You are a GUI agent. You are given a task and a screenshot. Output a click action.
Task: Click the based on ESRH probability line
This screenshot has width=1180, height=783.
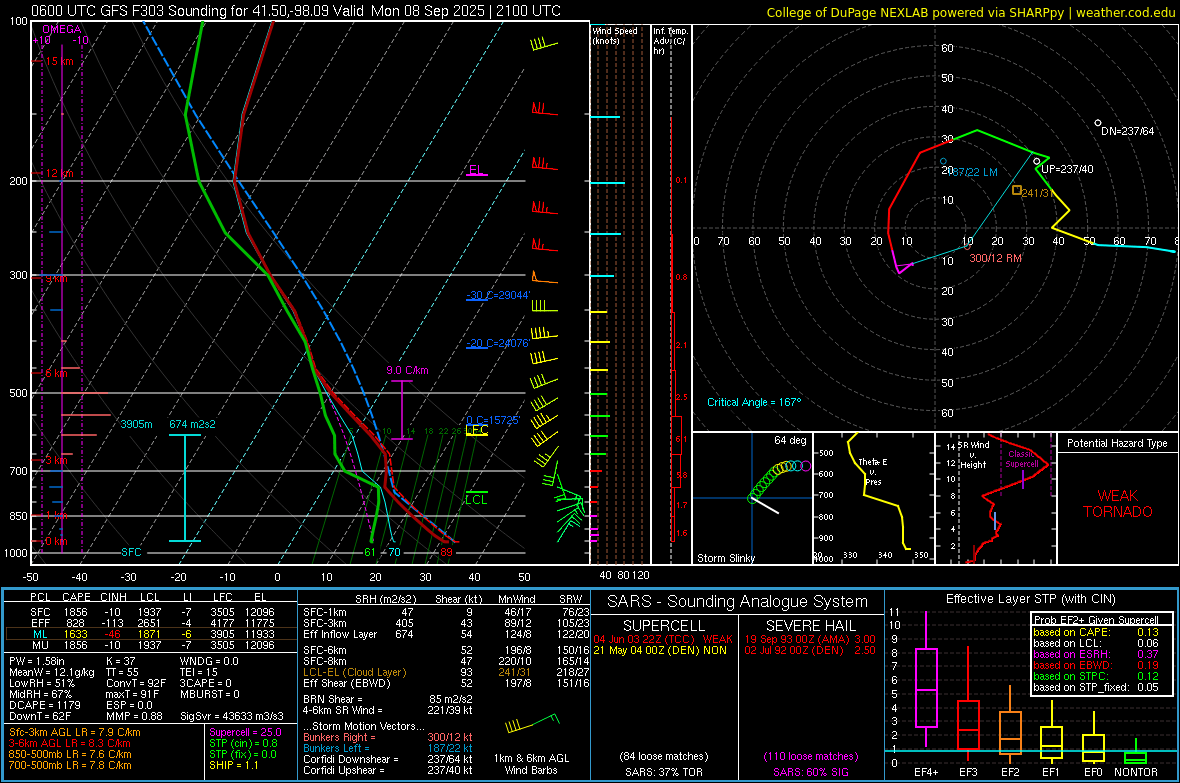click(1095, 654)
